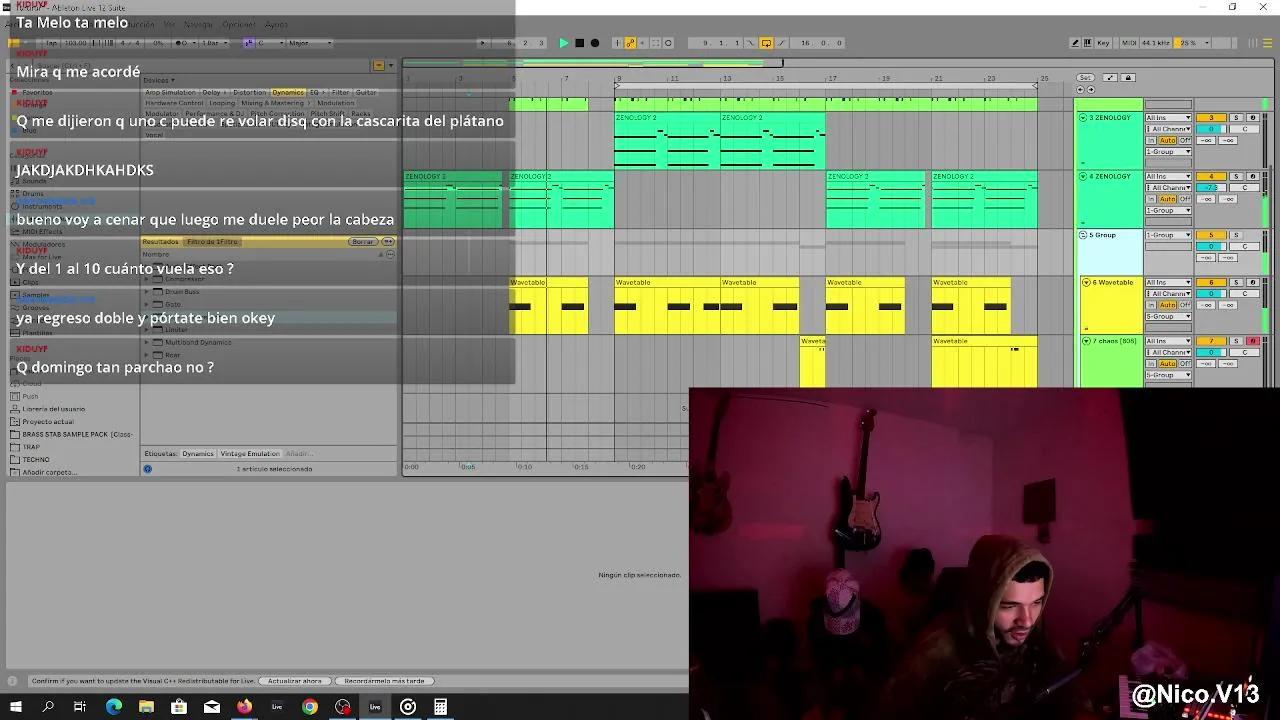Click Recordármelo más tarde button
The image size is (1280, 720).
tap(384, 681)
